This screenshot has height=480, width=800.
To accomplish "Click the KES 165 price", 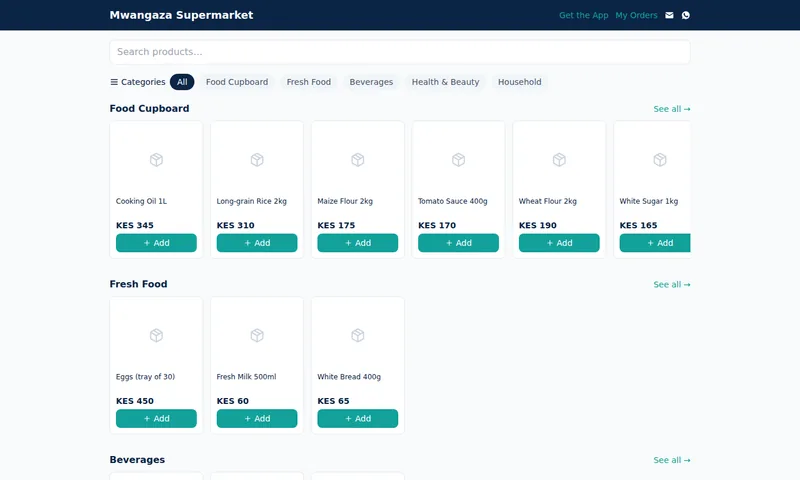I will point(638,225).
